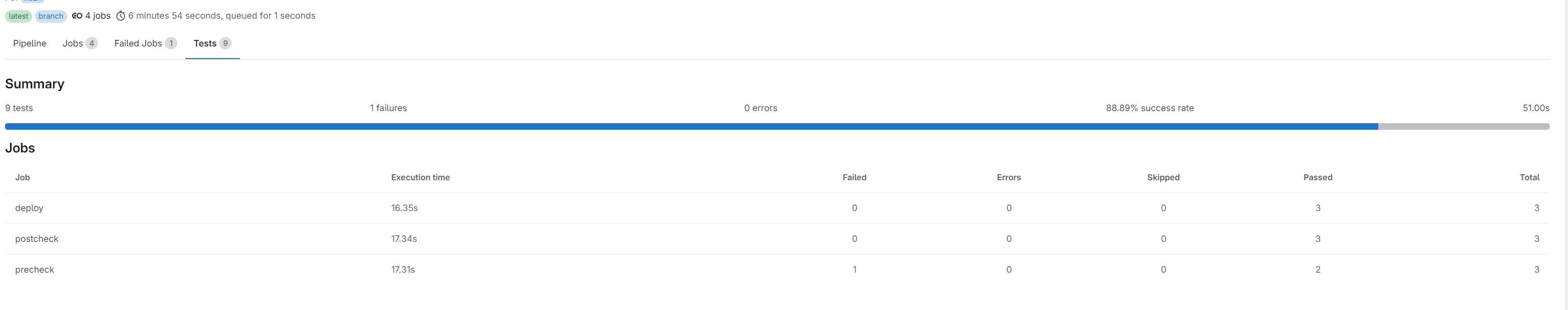Open the precheck job test results

click(35, 270)
